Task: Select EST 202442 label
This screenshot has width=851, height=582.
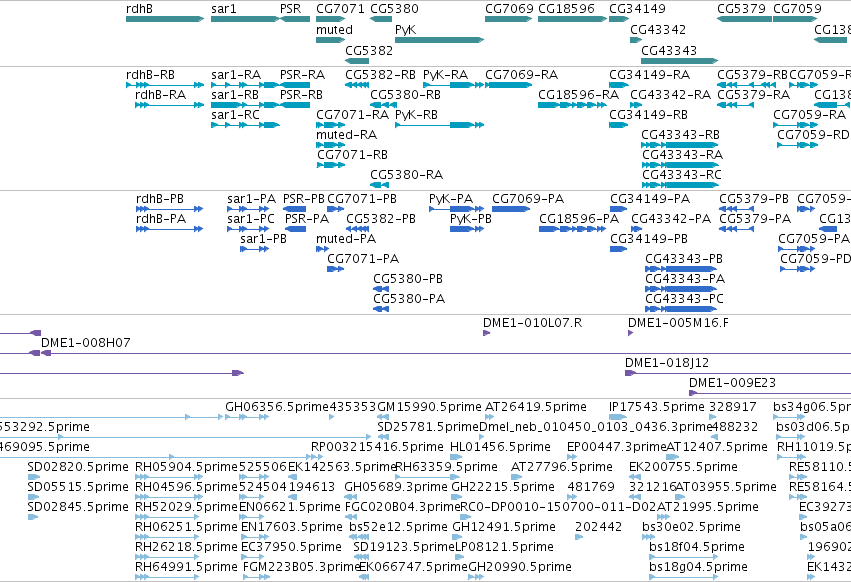Action: point(599,527)
